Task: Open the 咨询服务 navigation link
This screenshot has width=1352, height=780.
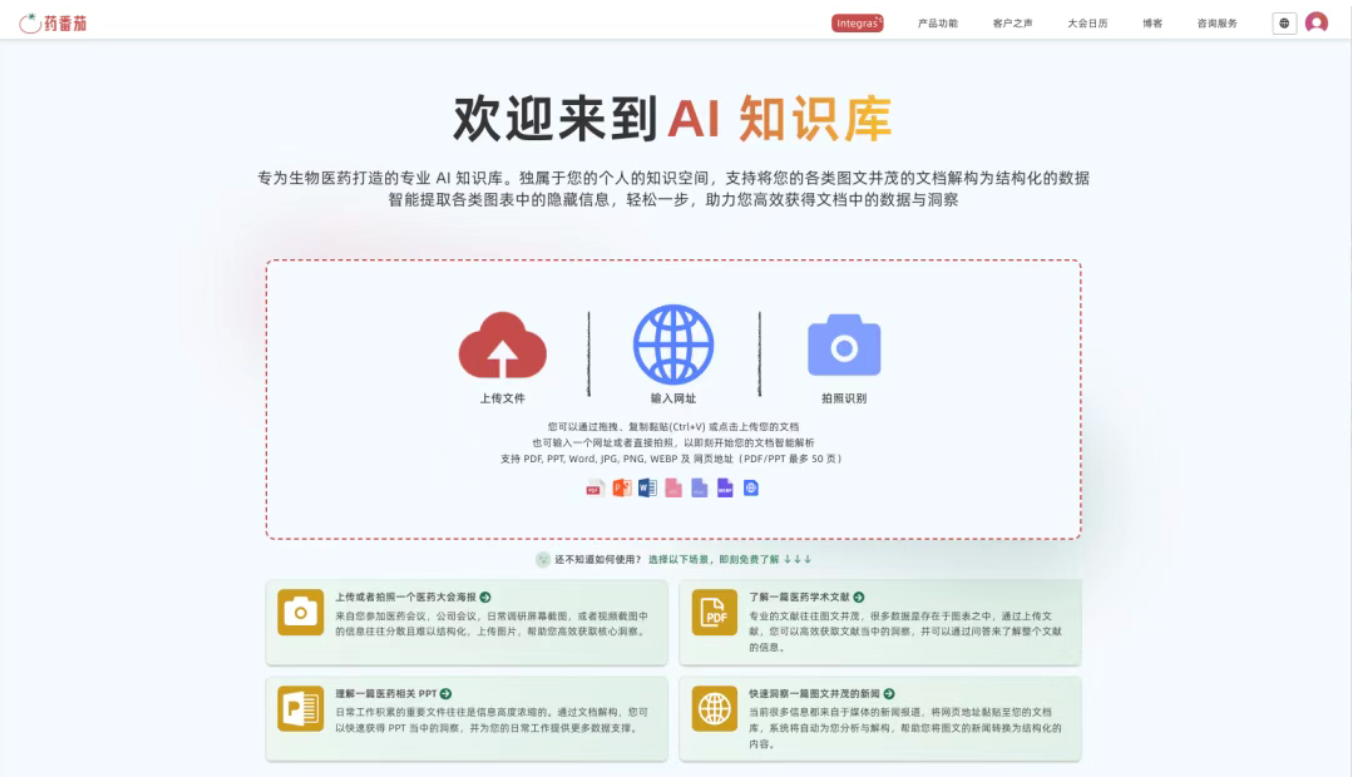Action: click(x=1217, y=23)
